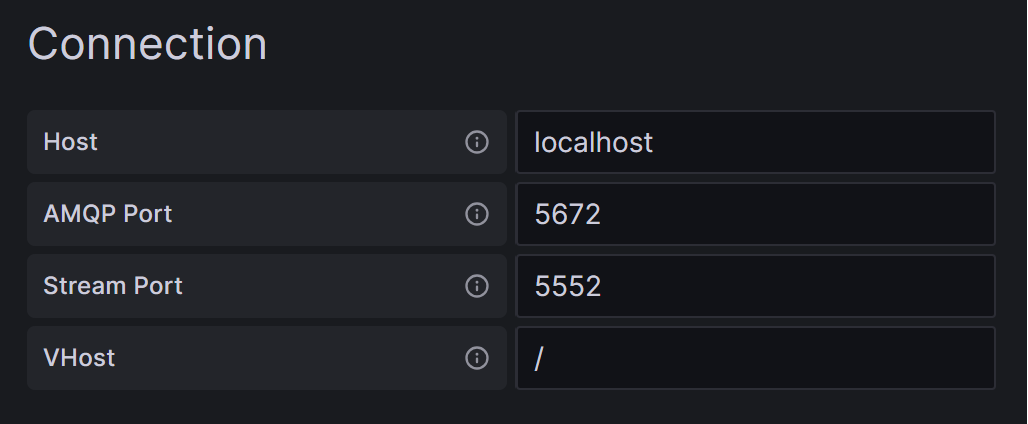Focus the VHost input box
Viewport: 1028px width, 424px height.
pos(755,358)
